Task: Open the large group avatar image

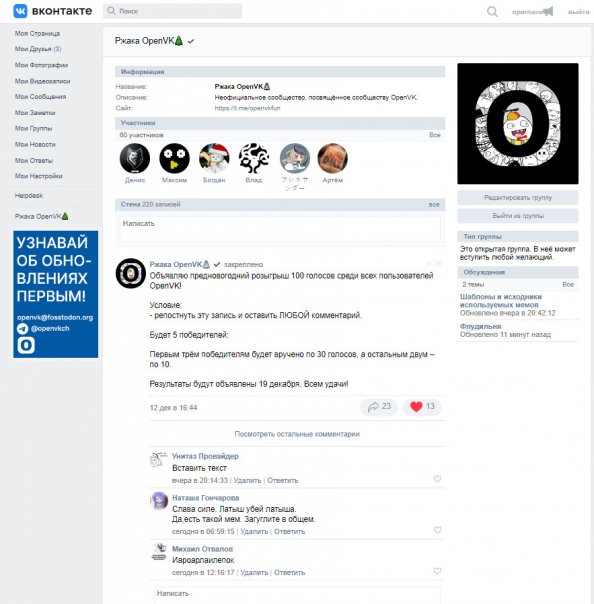Action: [518, 124]
